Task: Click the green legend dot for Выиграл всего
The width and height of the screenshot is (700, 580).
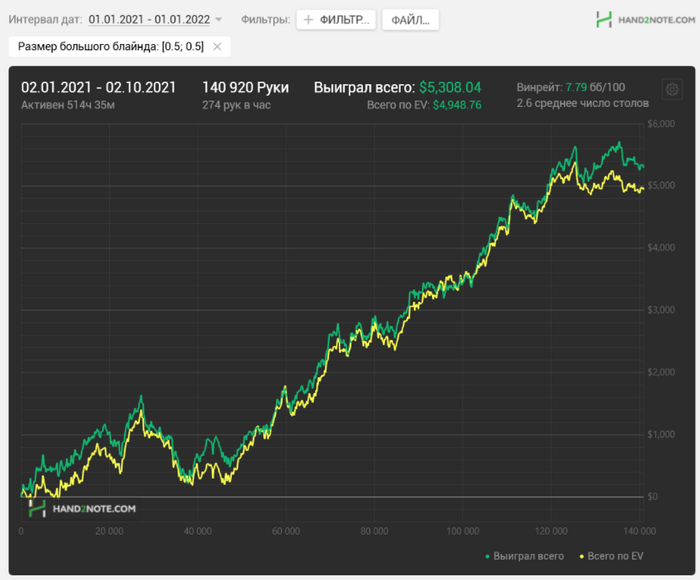Action: point(488,556)
